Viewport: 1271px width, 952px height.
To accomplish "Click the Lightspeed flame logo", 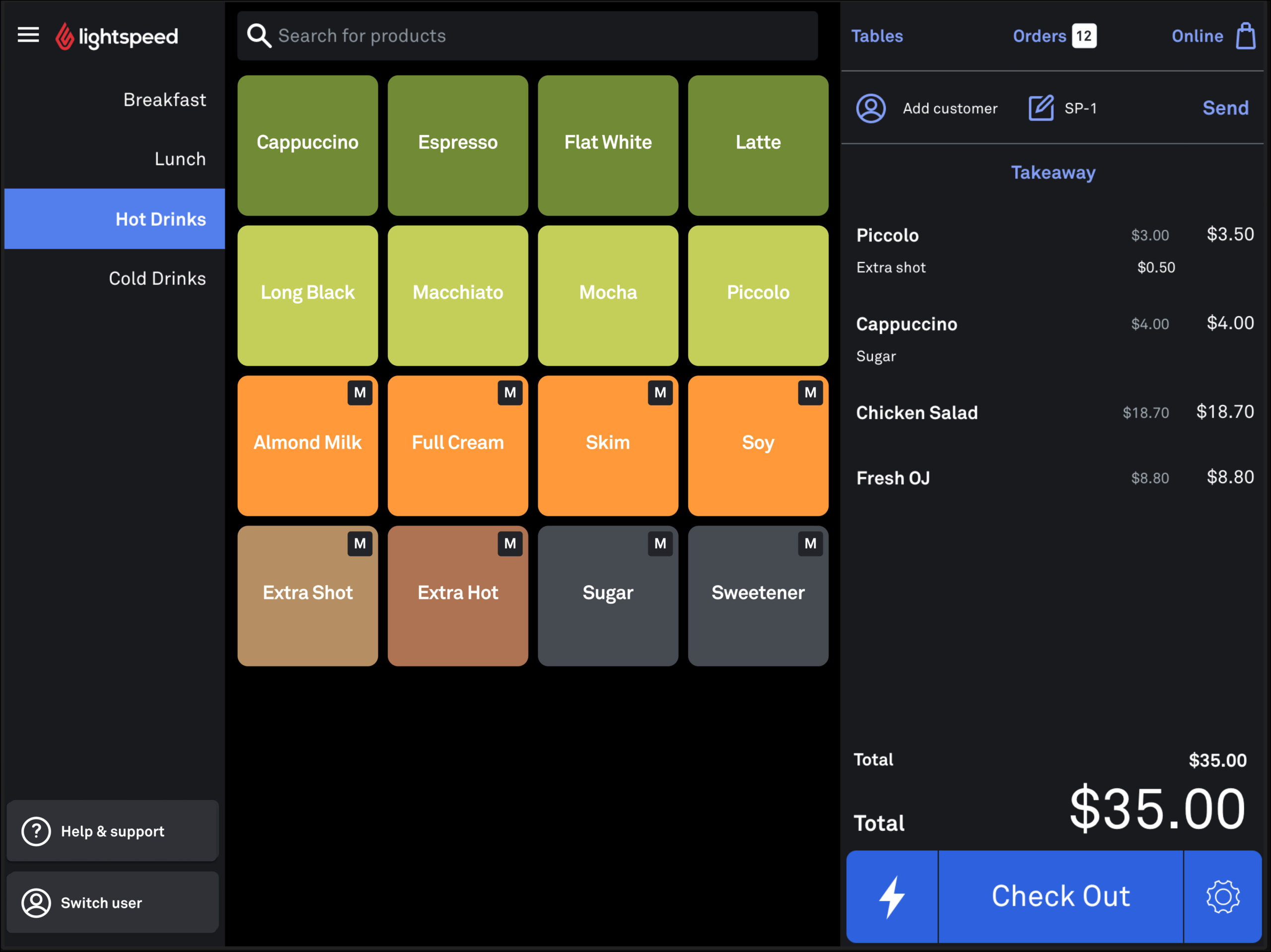I will point(65,36).
